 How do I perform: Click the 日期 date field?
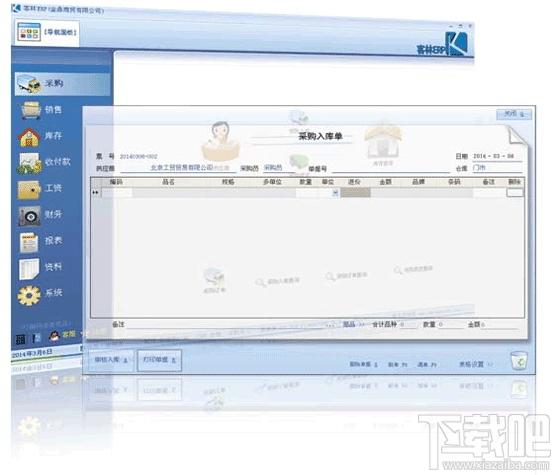(497, 156)
